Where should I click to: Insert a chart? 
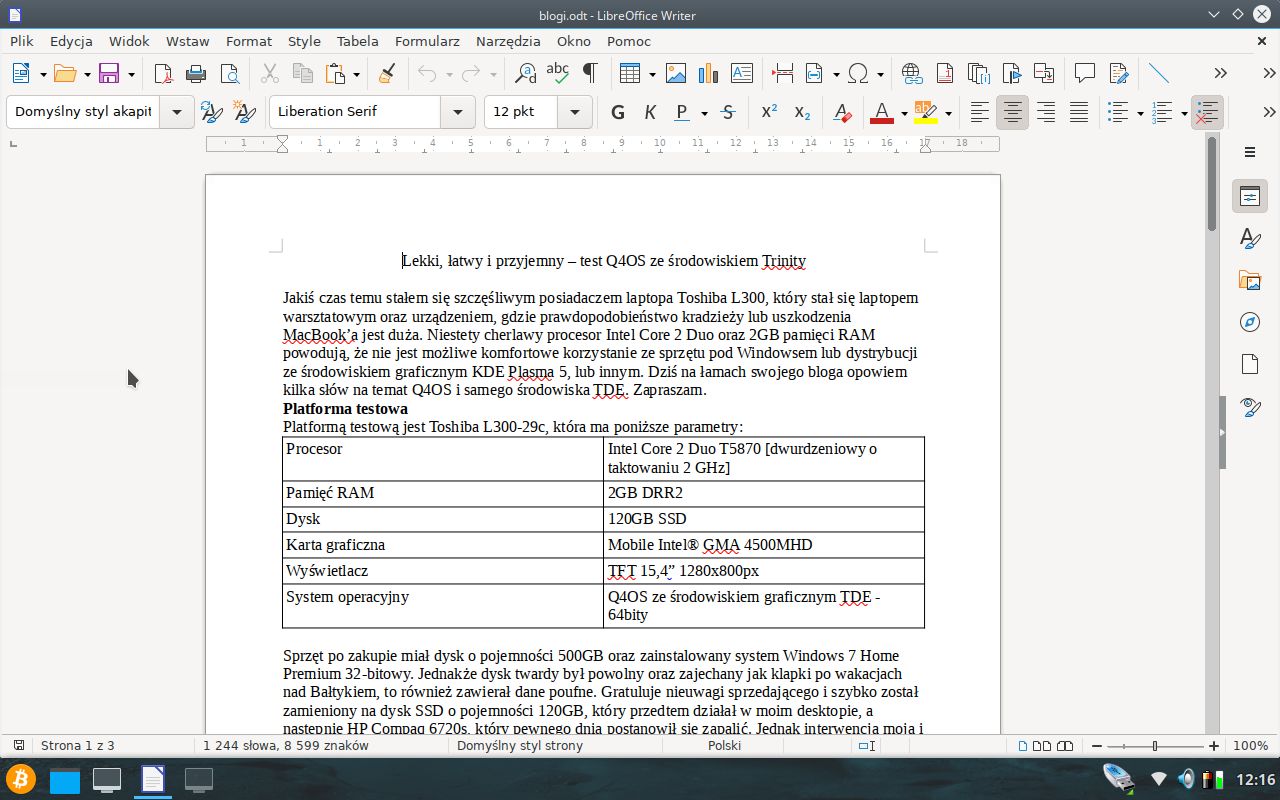click(709, 73)
